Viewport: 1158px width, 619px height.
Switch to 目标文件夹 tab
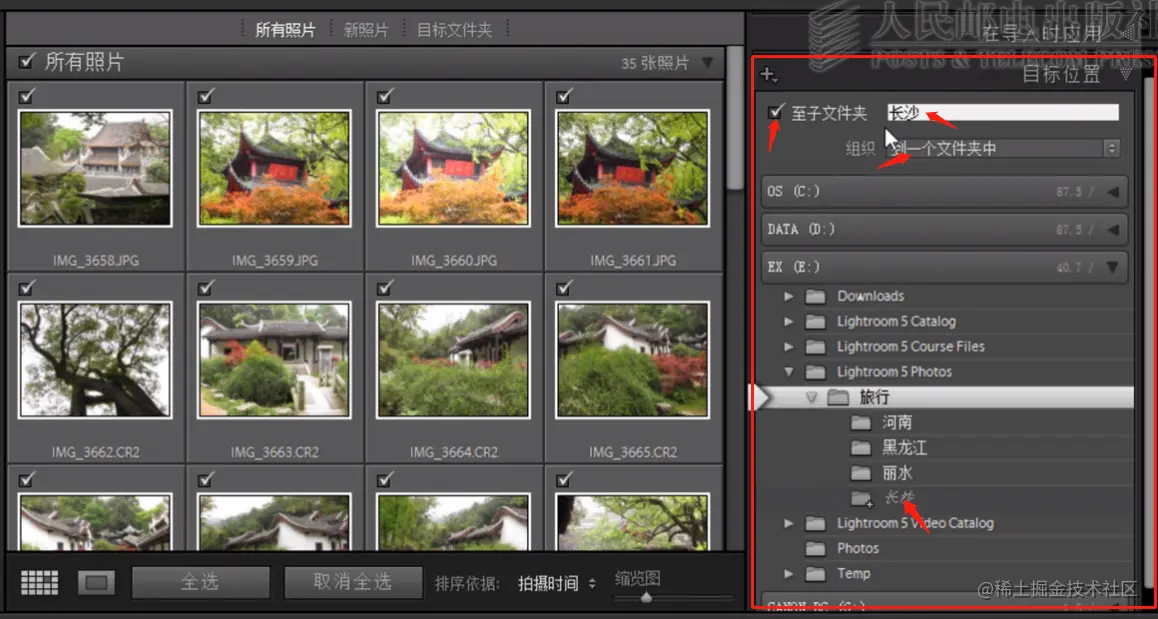point(454,30)
